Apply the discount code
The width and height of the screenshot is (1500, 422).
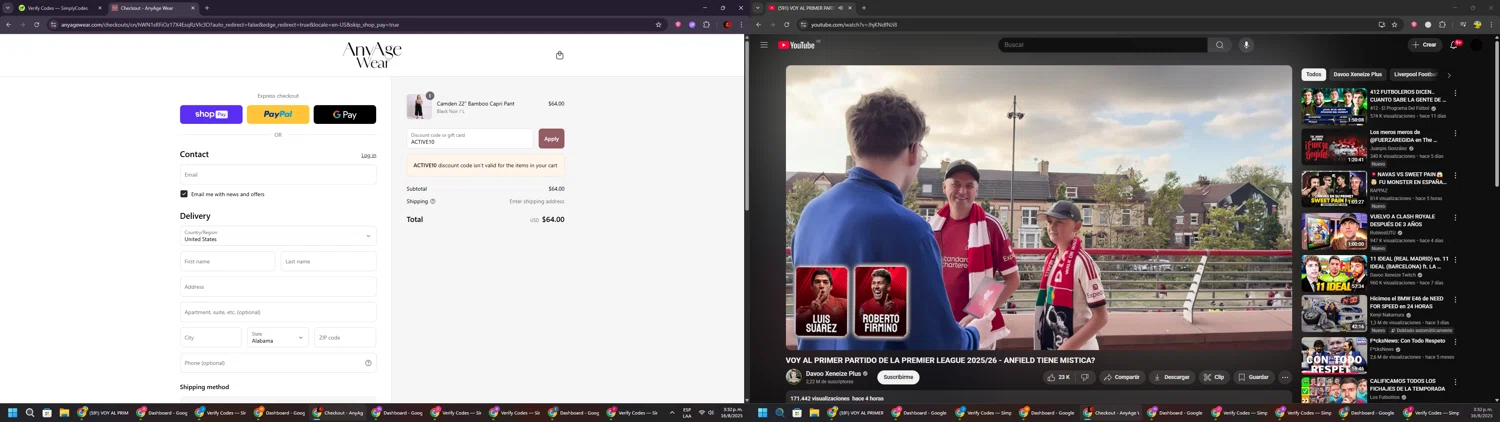tap(551, 138)
